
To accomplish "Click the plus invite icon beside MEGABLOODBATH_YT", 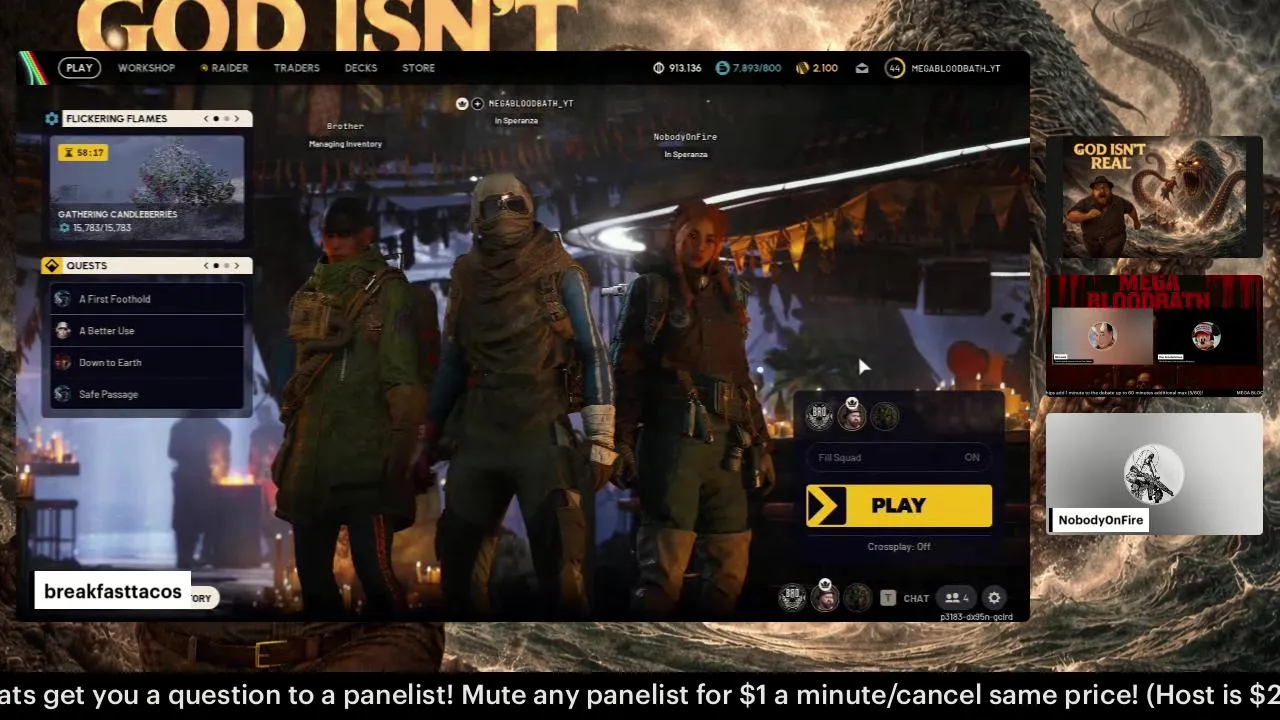I will pyautogui.click(x=477, y=103).
